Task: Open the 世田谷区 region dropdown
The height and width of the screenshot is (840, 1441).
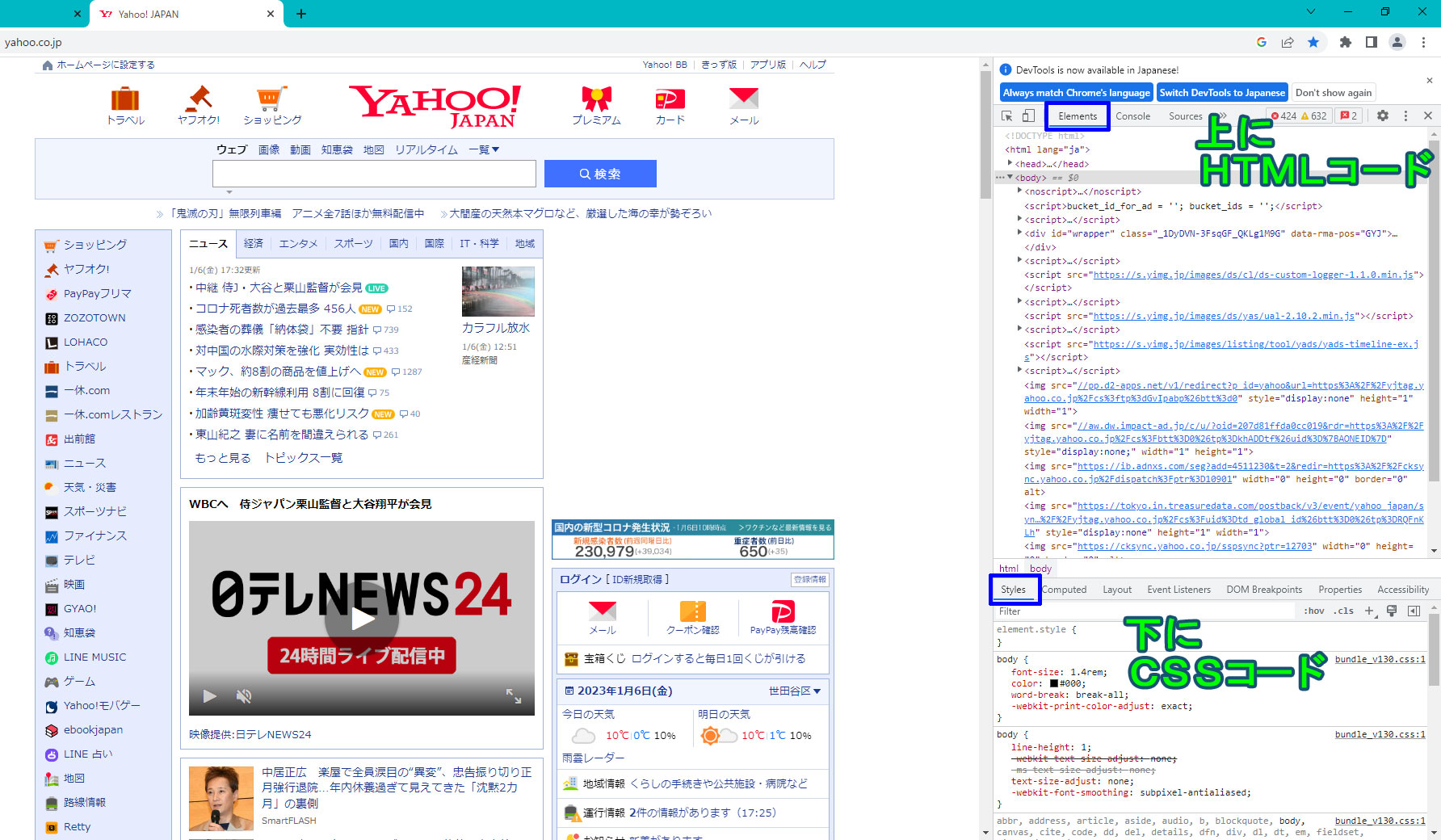Action: click(x=795, y=691)
